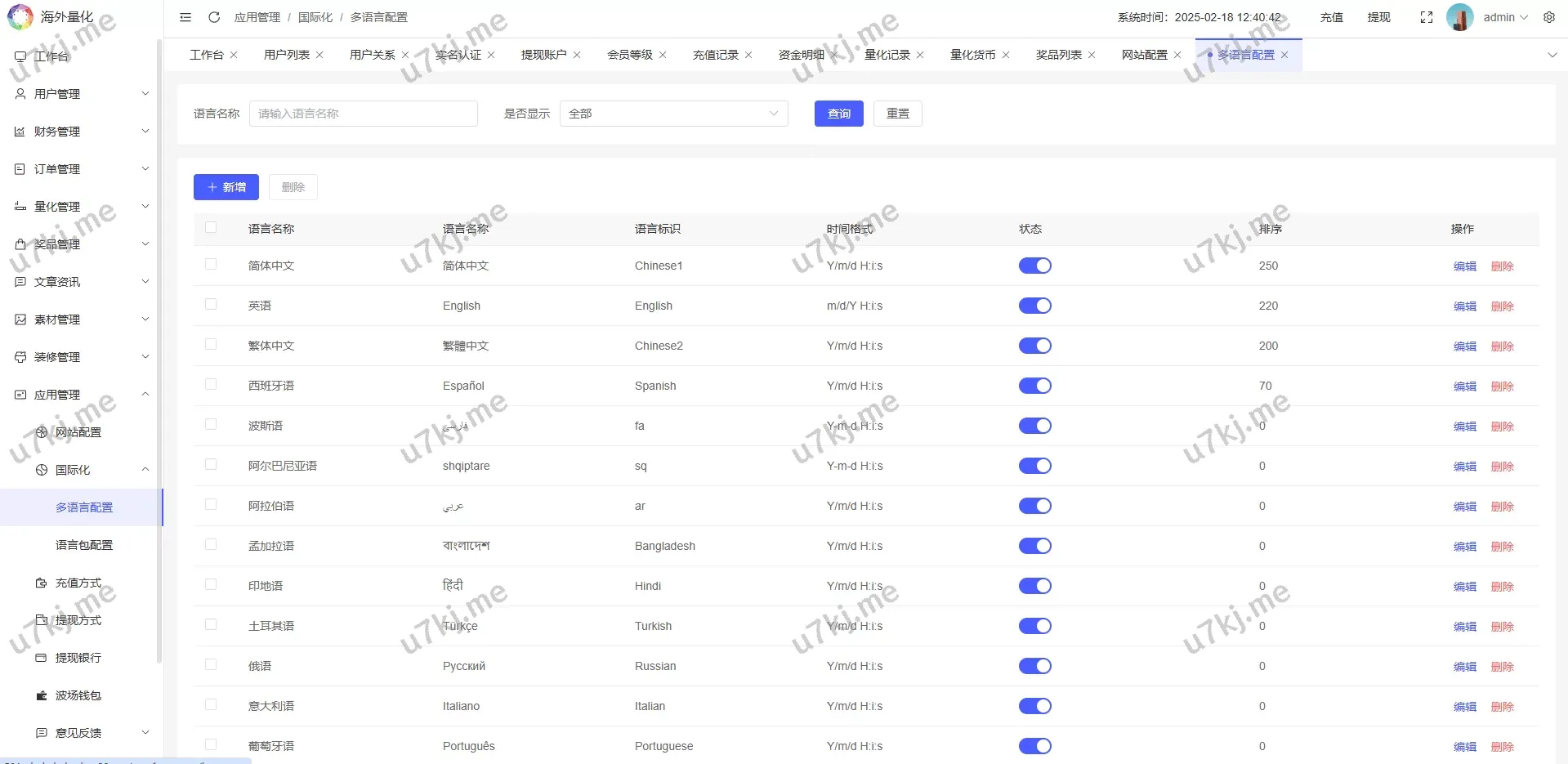
Task: Open 语言包配置 in the sidebar
Action: point(84,545)
